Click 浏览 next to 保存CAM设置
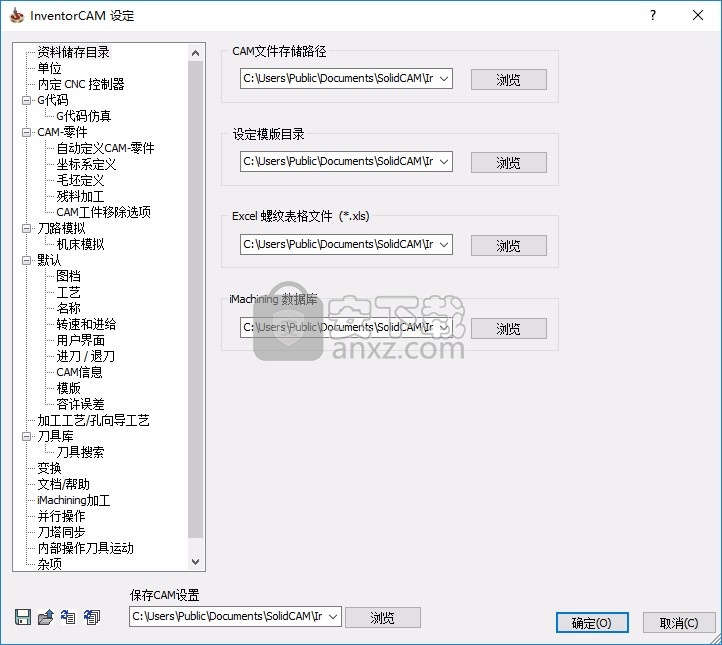This screenshot has width=722, height=645. point(383,617)
